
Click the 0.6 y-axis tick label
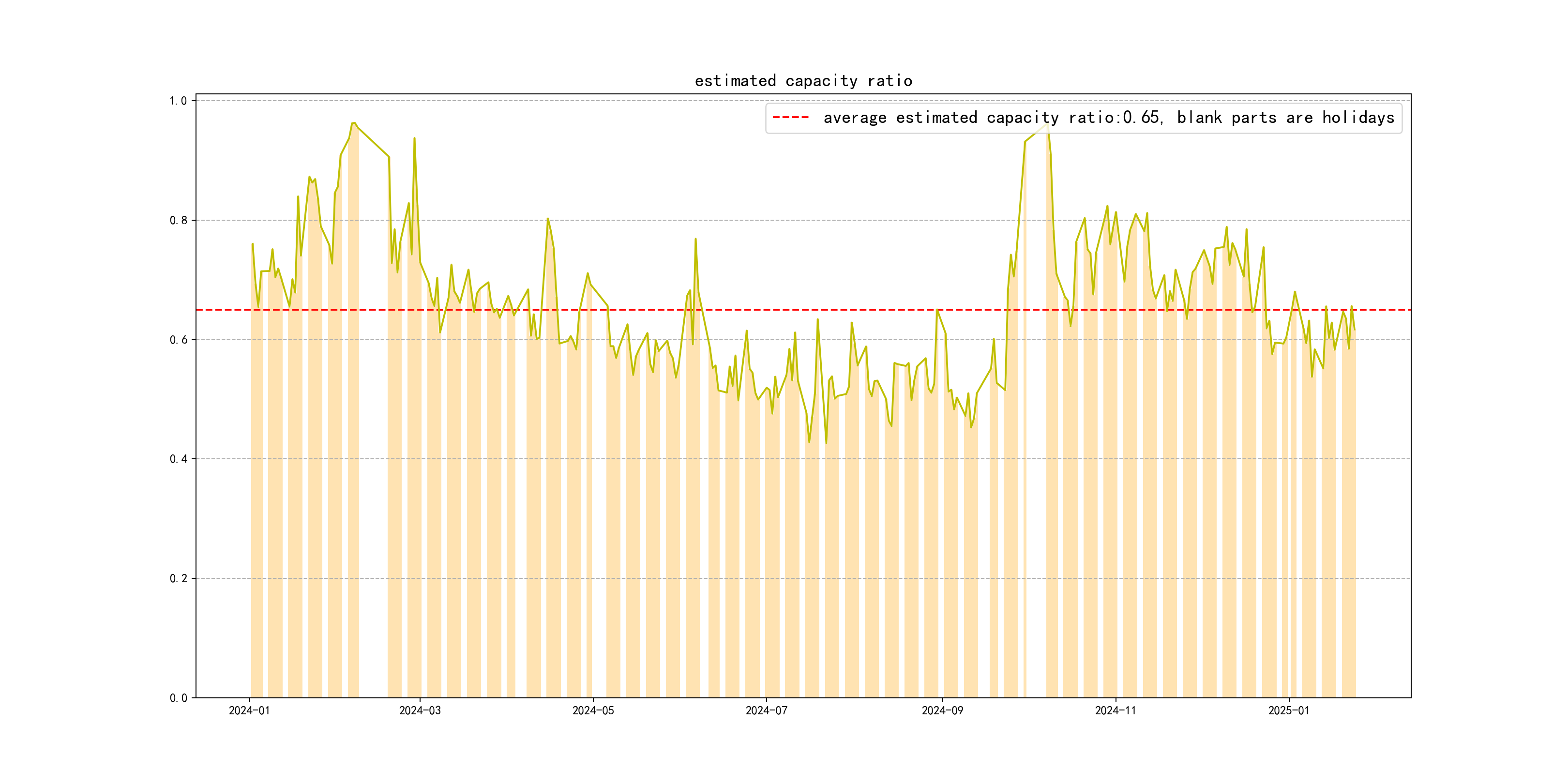coord(178,340)
